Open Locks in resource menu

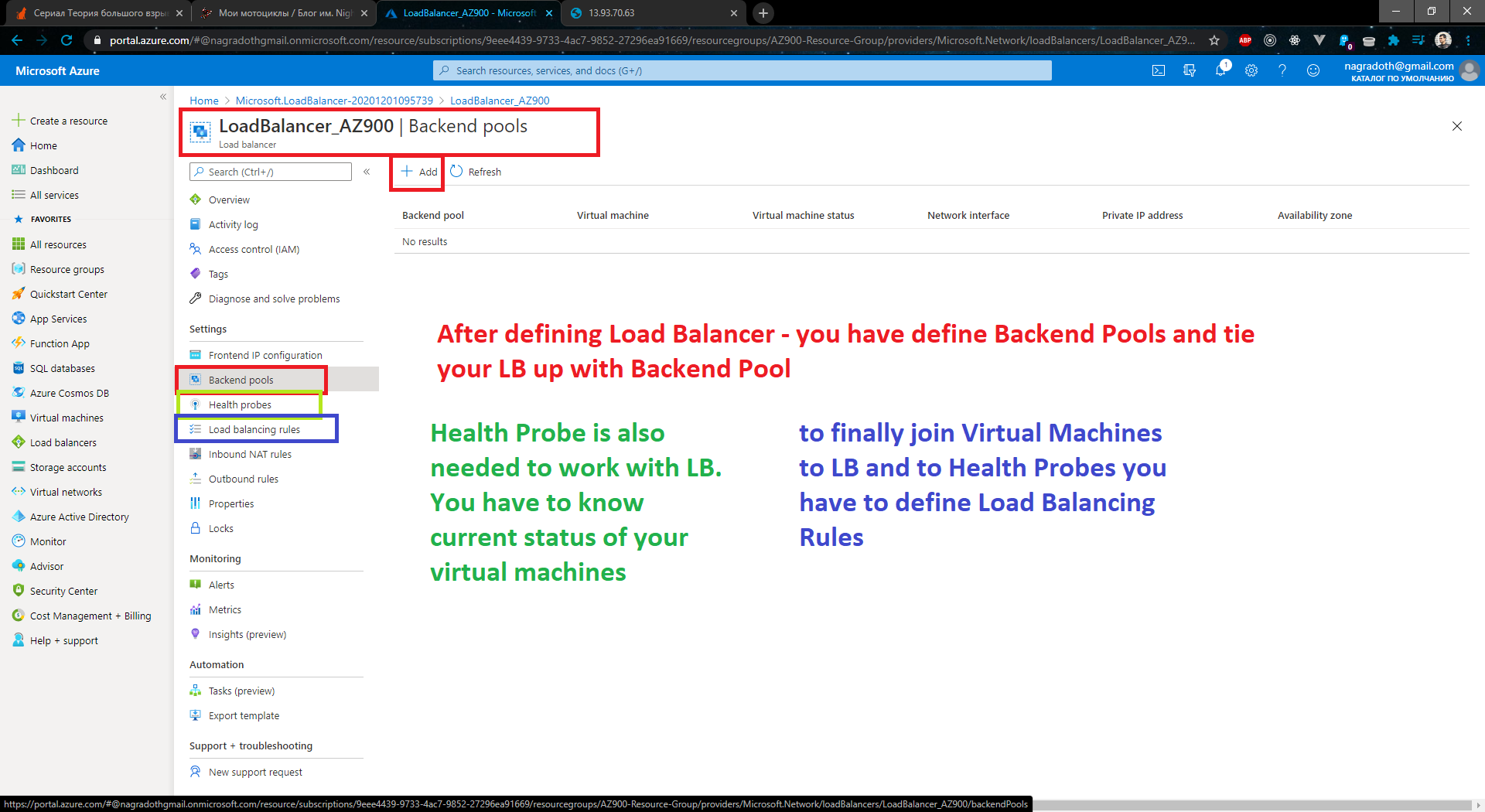[x=212, y=528]
